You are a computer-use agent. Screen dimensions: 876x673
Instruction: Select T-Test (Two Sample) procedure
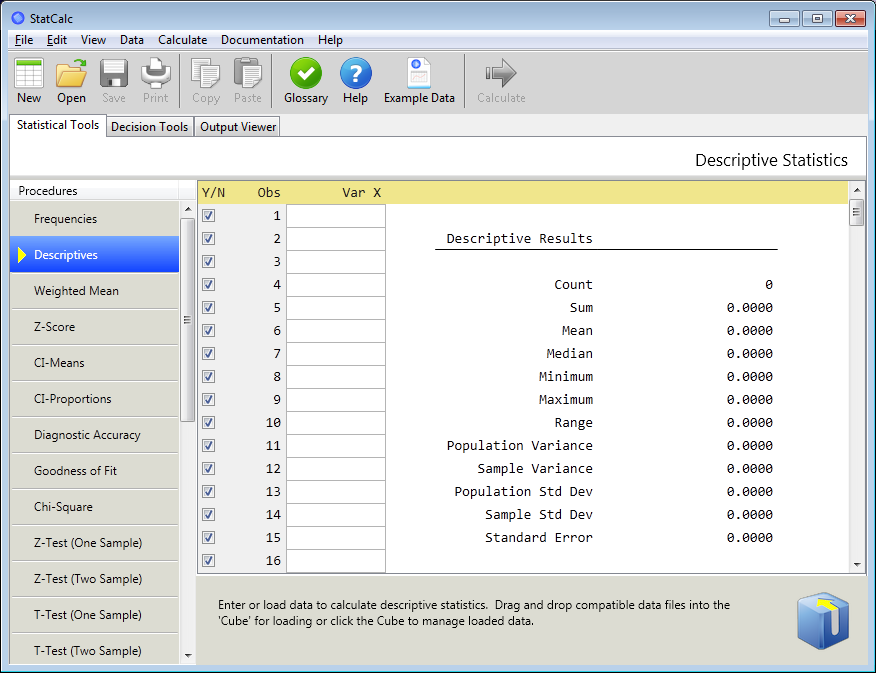click(94, 650)
